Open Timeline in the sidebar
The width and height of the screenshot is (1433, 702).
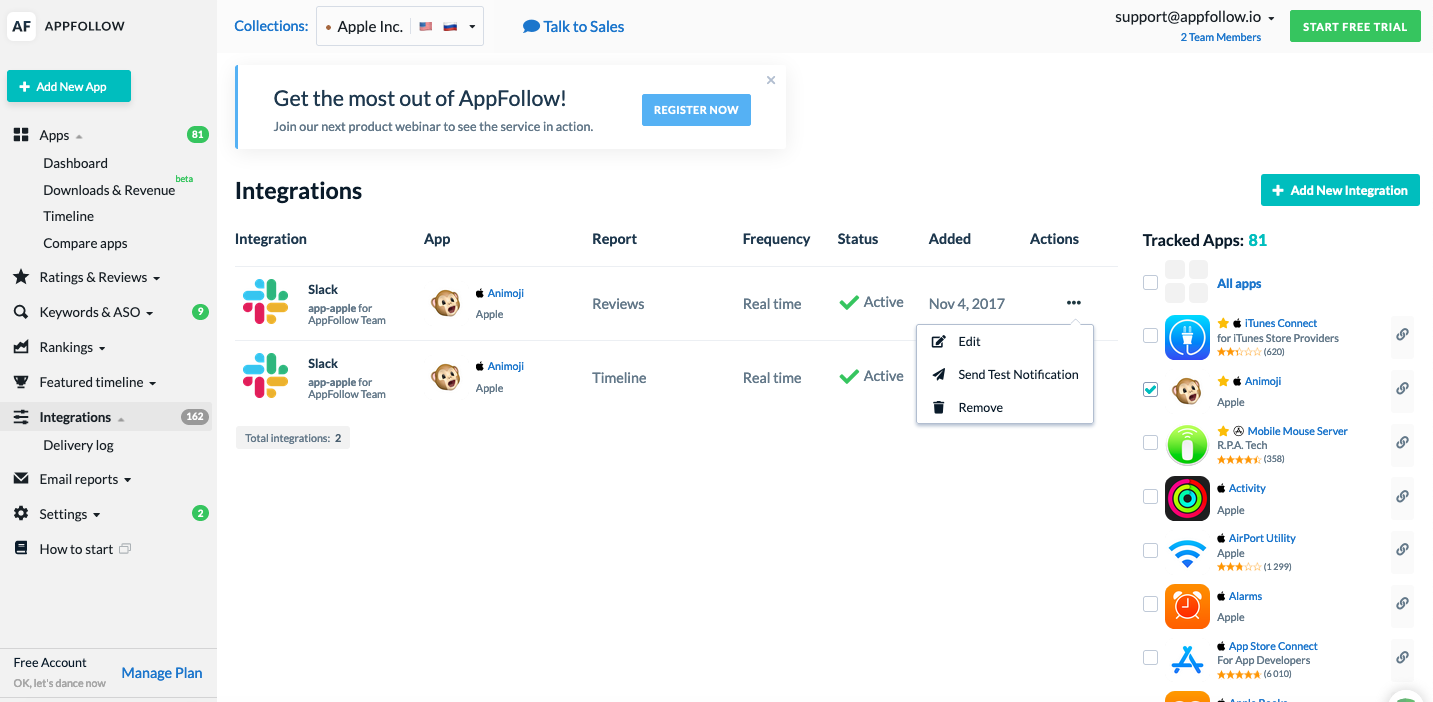(68, 216)
